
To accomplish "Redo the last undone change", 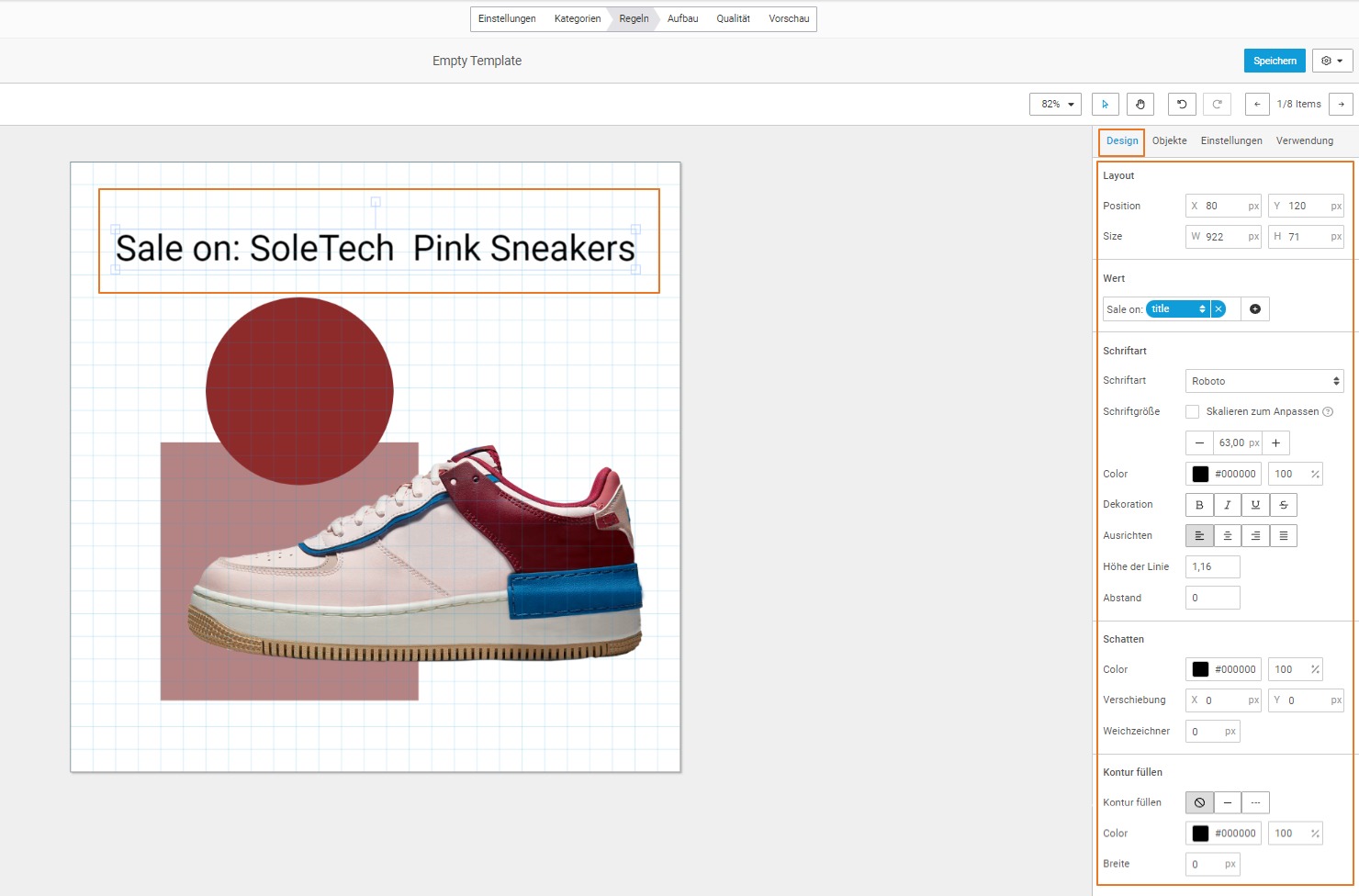I will 1217,104.
